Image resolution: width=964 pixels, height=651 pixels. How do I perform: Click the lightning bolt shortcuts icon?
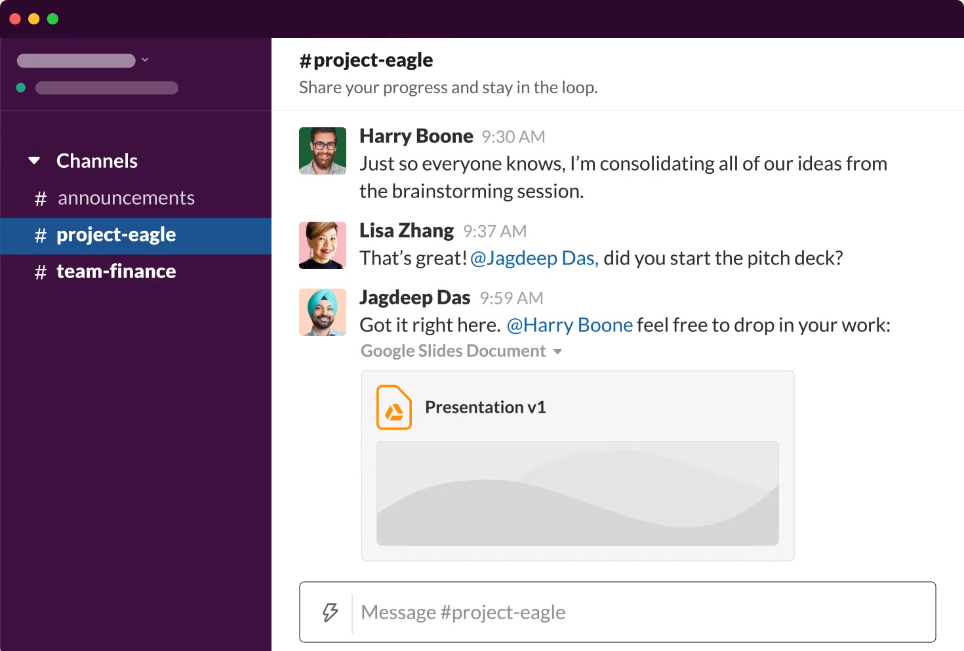(x=330, y=612)
